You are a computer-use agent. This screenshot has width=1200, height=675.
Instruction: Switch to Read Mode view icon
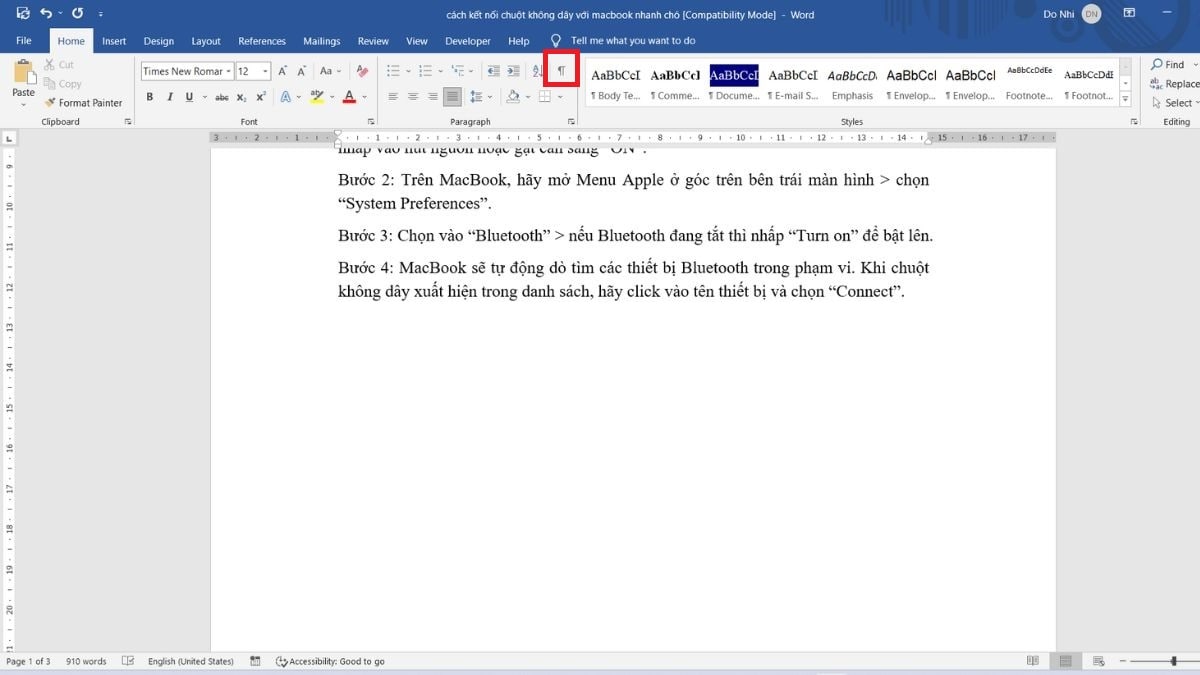click(1032, 661)
